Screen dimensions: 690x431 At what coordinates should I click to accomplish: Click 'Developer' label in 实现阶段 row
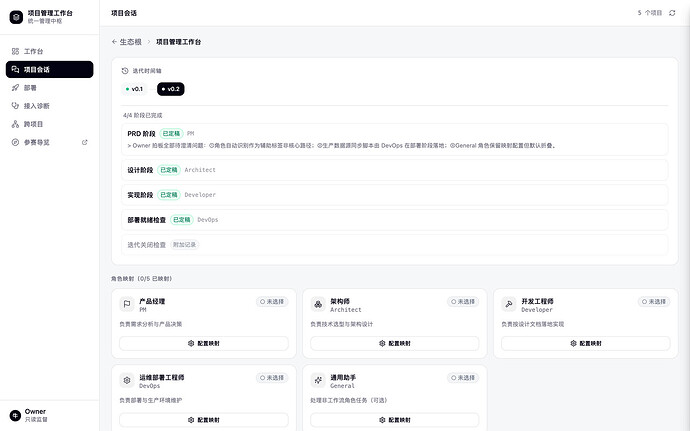point(200,195)
